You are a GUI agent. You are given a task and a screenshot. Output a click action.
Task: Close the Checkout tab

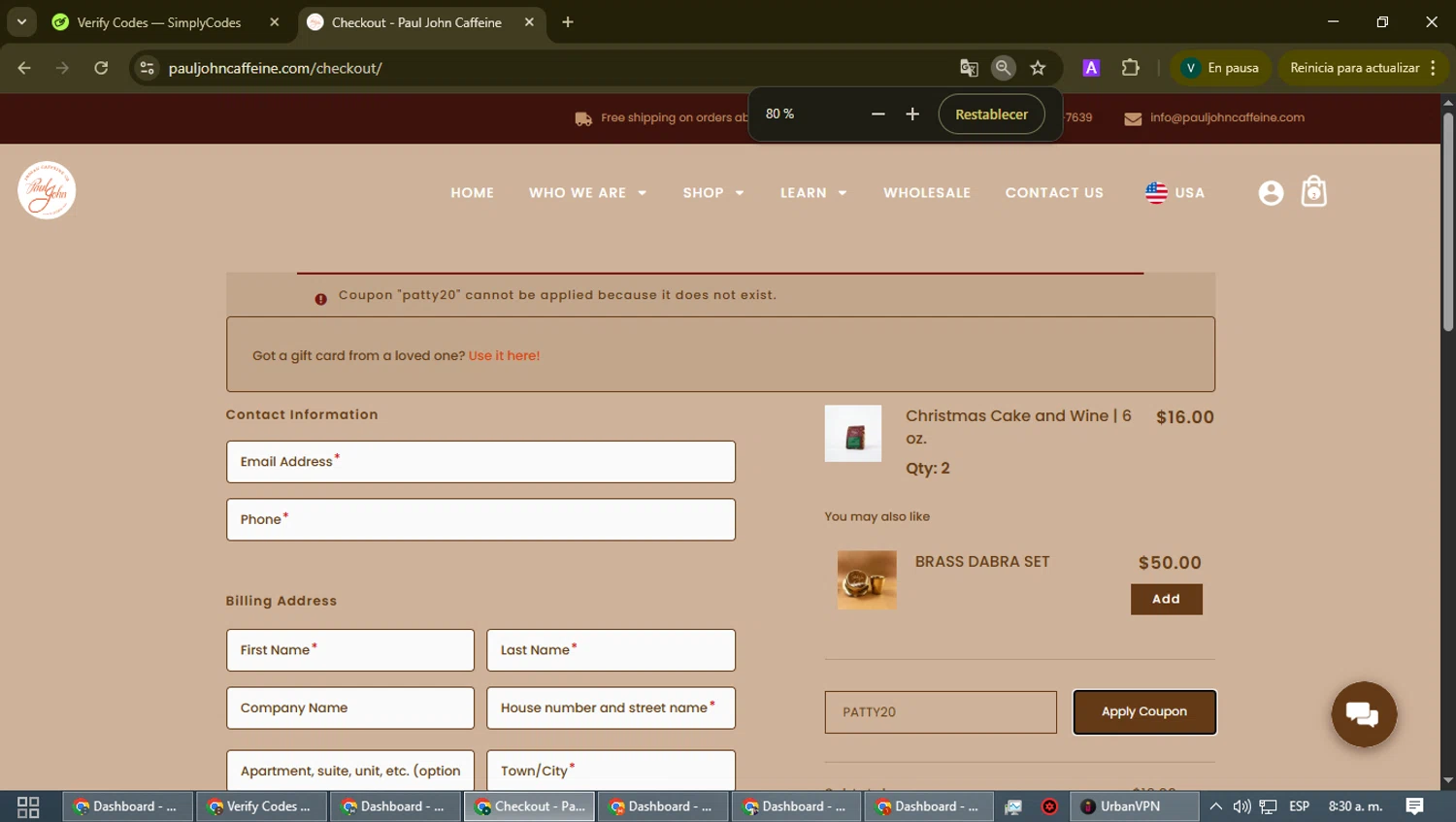point(529,22)
